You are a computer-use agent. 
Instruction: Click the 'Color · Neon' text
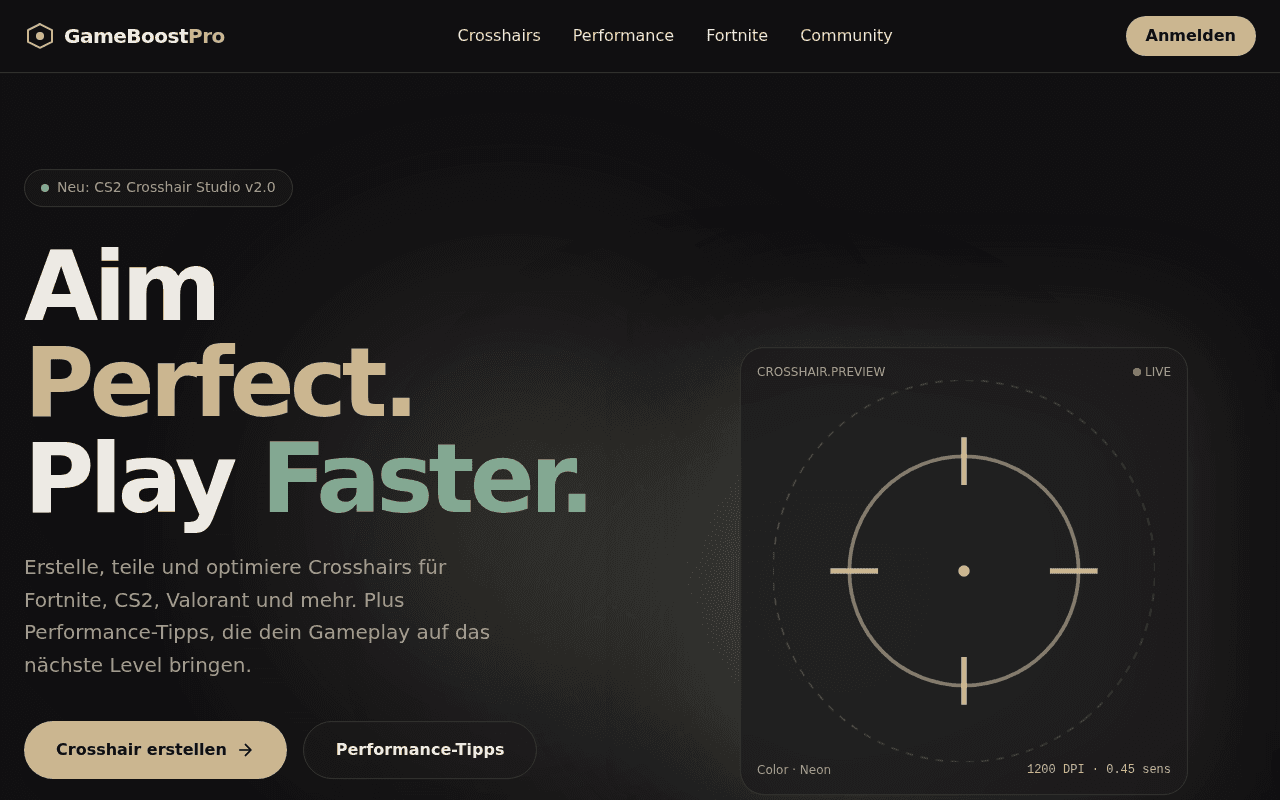pos(794,770)
